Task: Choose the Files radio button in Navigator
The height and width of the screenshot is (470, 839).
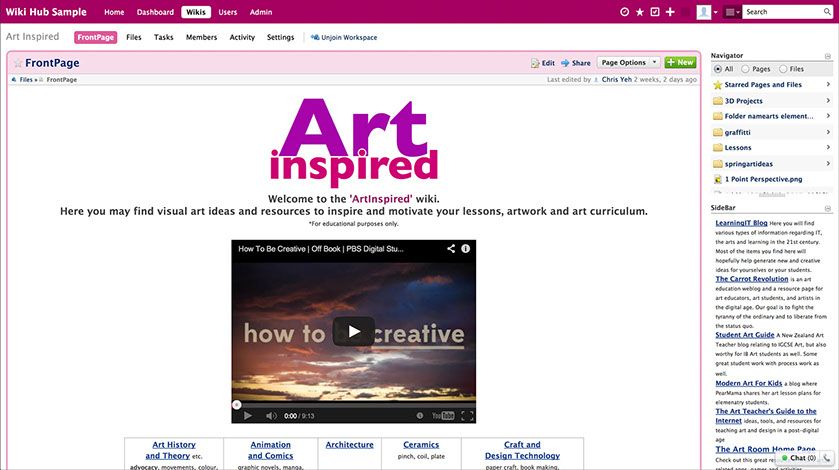Action: tap(783, 69)
